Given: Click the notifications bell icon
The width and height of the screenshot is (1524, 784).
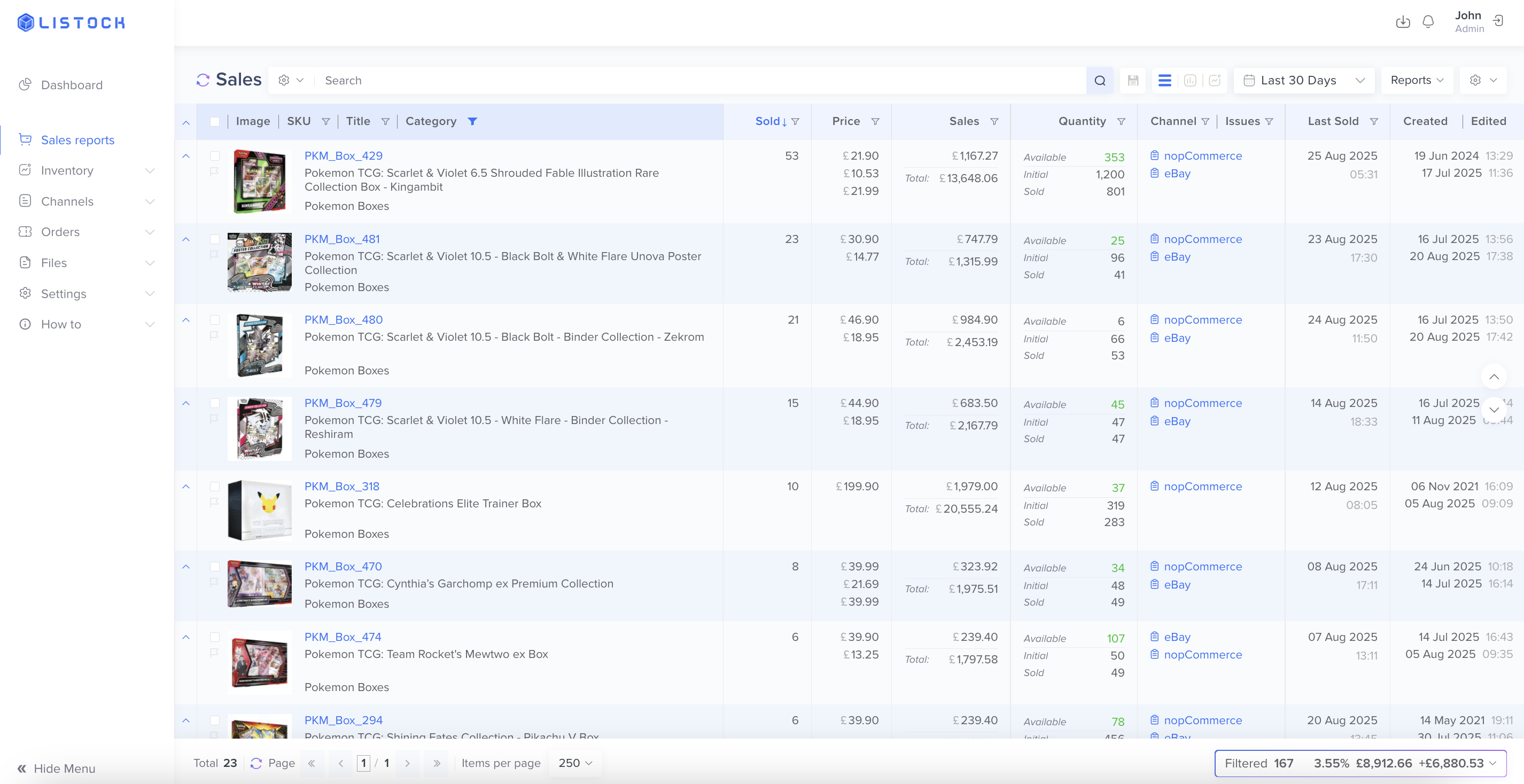Looking at the screenshot, I should tap(1428, 22).
